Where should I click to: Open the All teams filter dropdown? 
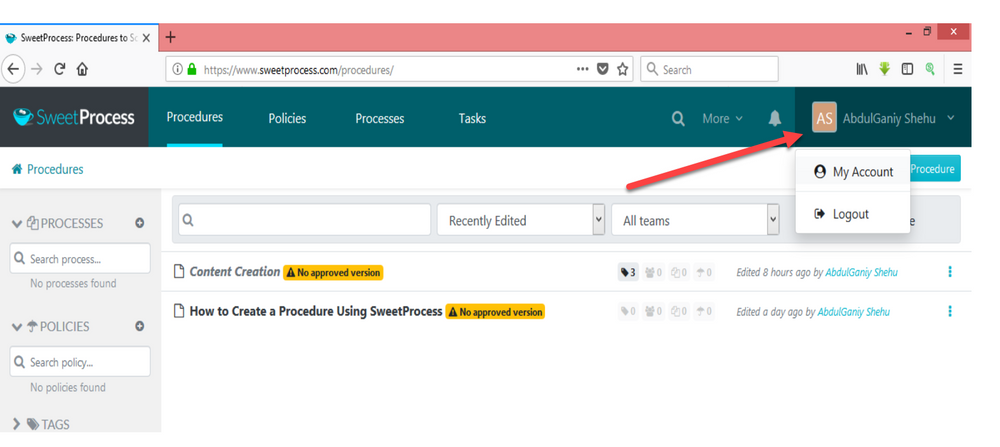point(695,220)
